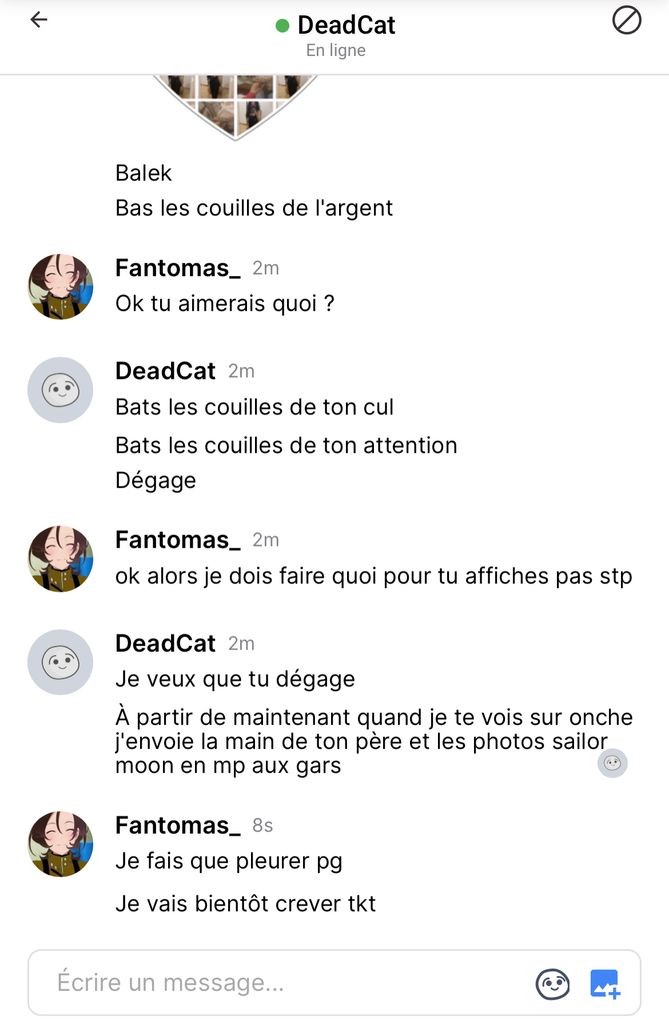
Task: Select the message 'Dégage'
Action: [155, 481]
